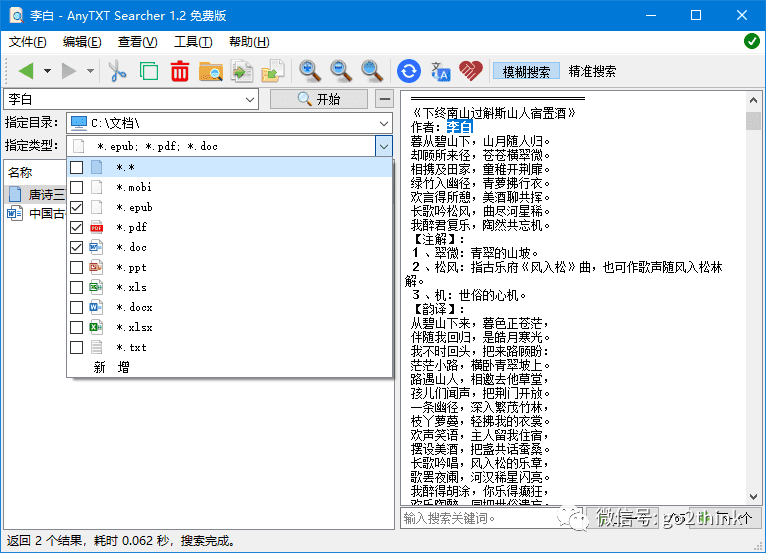Click the 开始 search button
Image resolution: width=766 pixels, height=553 pixels.
pos(319,100)
